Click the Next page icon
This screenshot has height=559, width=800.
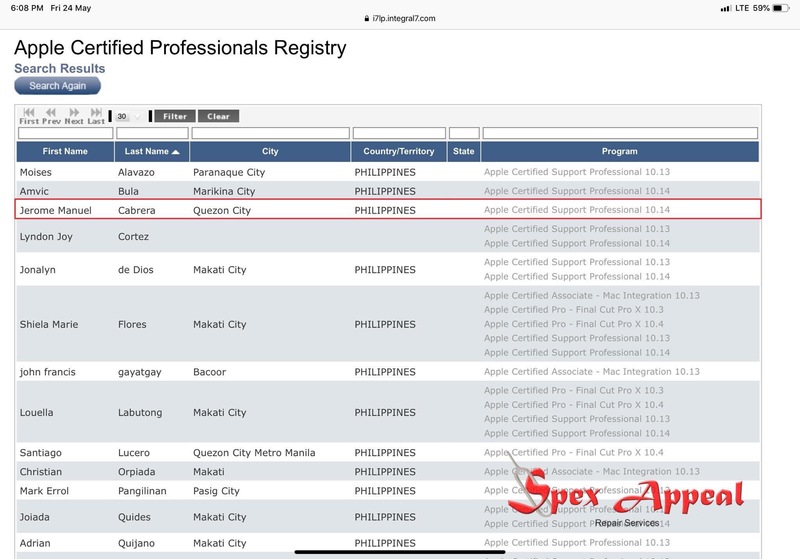[x=74, y=114]
